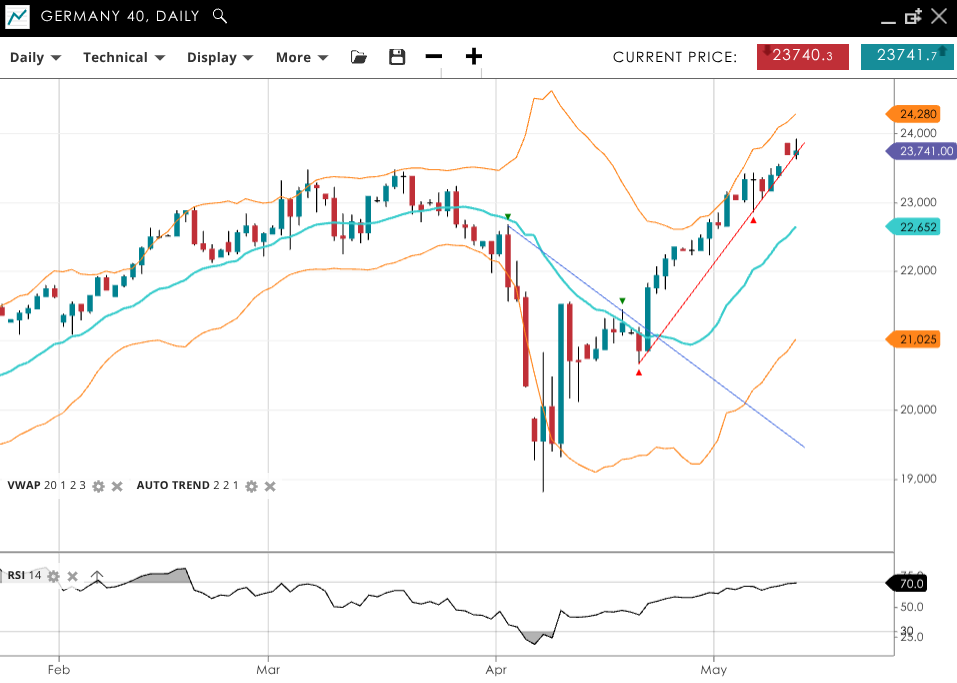Open RSI indicator settings gear

[54, 576]
